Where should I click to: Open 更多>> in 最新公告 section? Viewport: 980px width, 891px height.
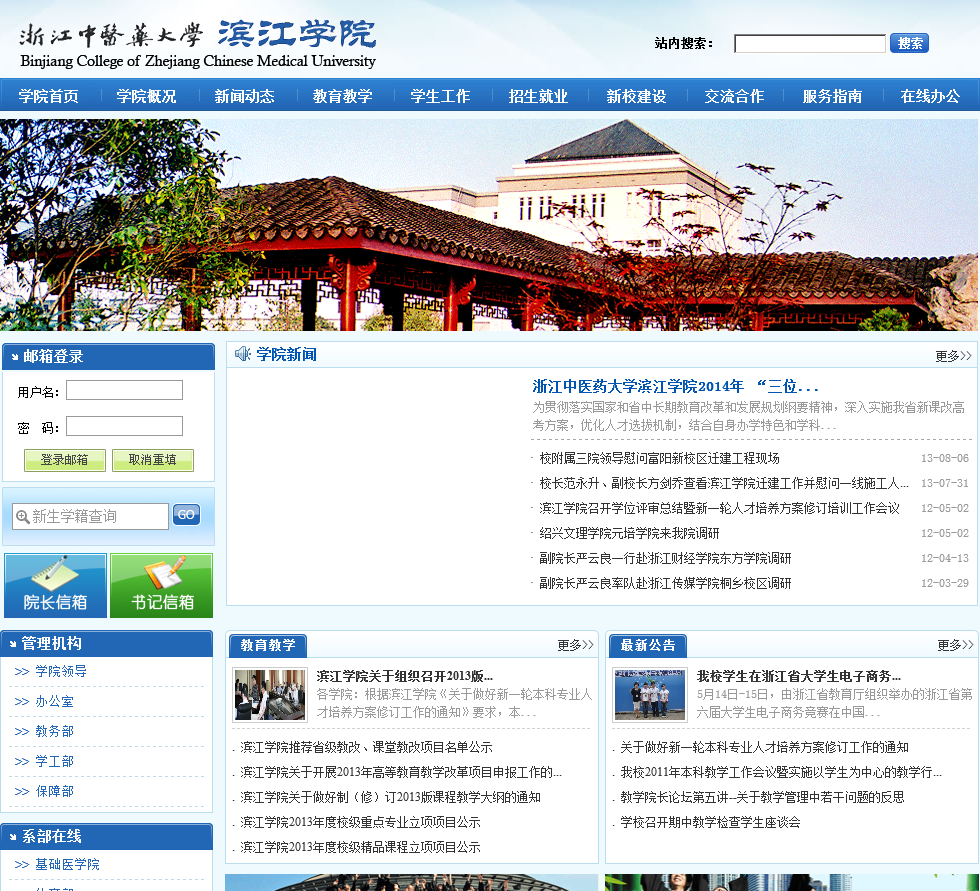[x=955, y=645]
